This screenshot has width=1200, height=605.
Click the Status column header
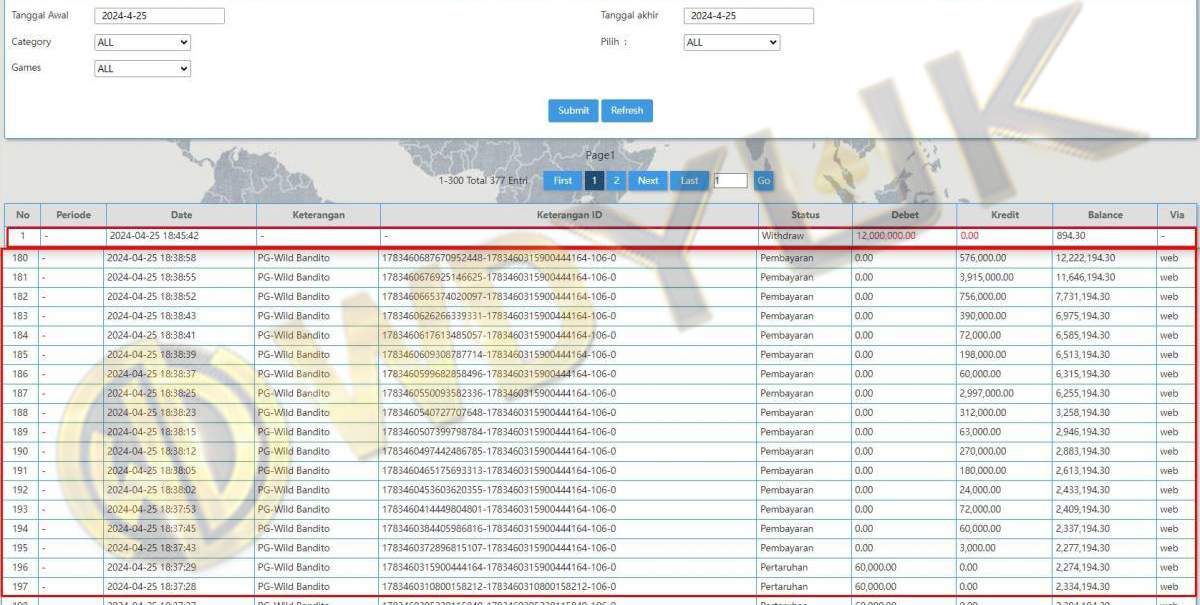[x=805, y=215]
